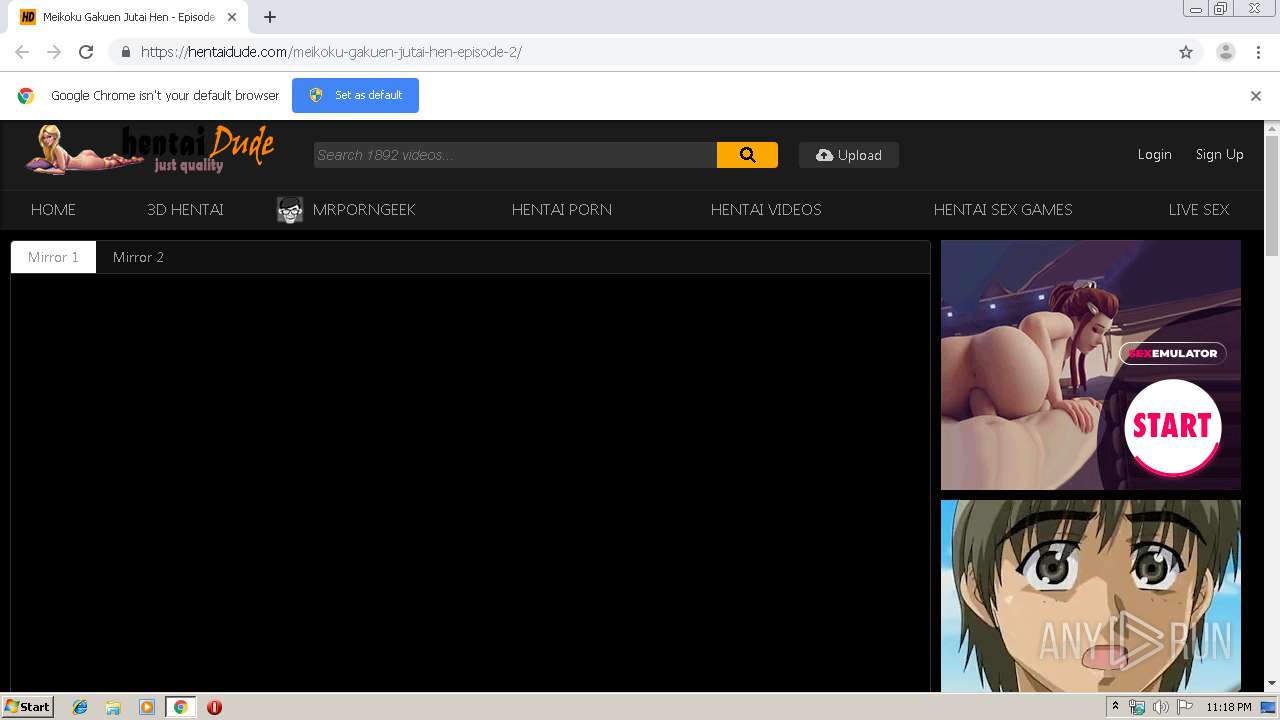Click the page vertical scrollbar
The image size is (1280, 720).
(1272, 195)
